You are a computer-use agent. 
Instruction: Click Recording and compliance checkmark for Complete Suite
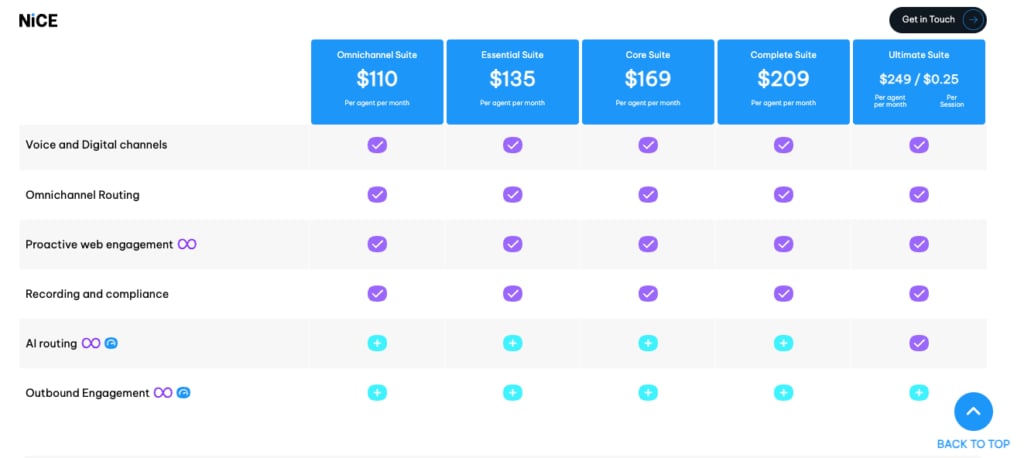point(784,293)
